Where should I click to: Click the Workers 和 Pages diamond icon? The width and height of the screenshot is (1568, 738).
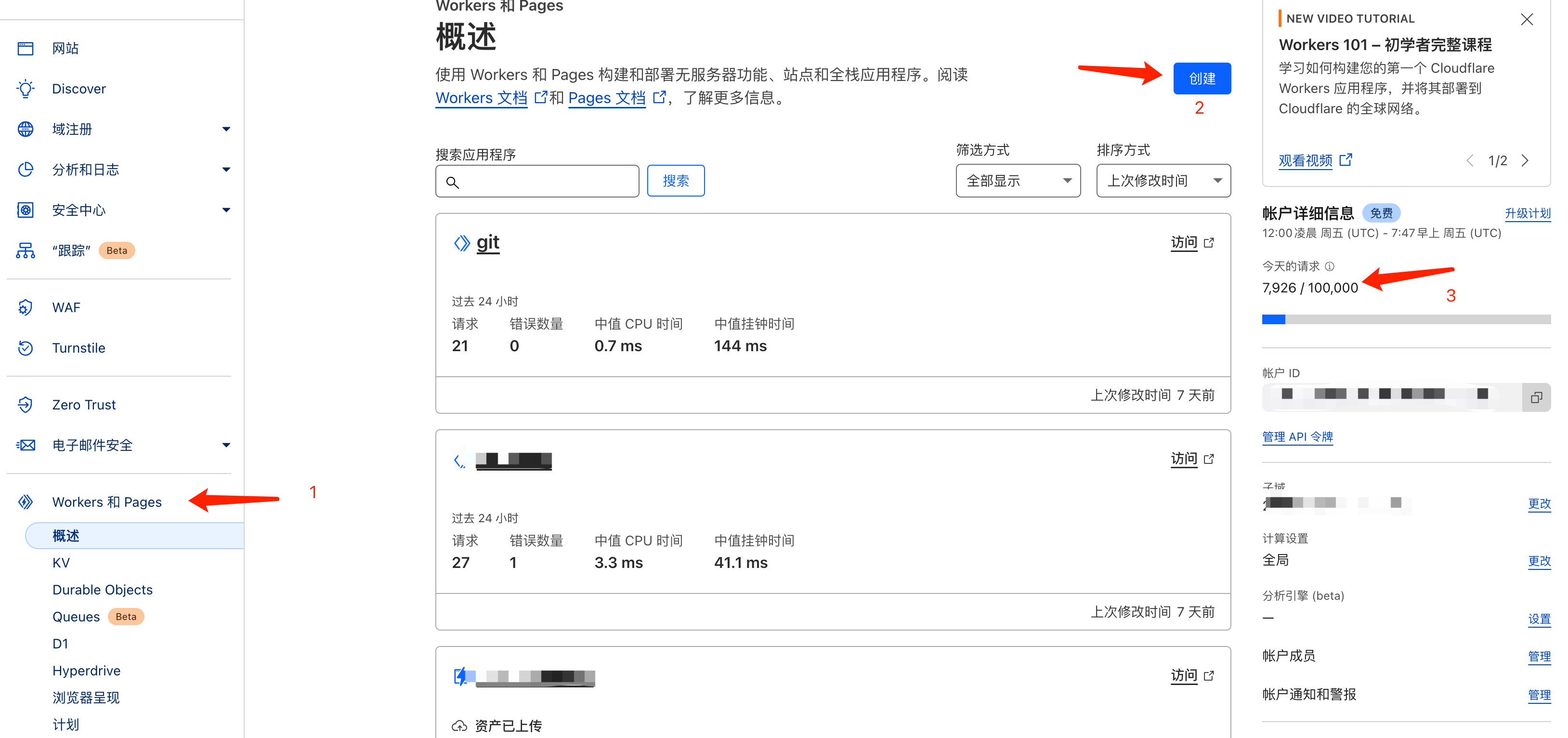(x=26, y=502)
